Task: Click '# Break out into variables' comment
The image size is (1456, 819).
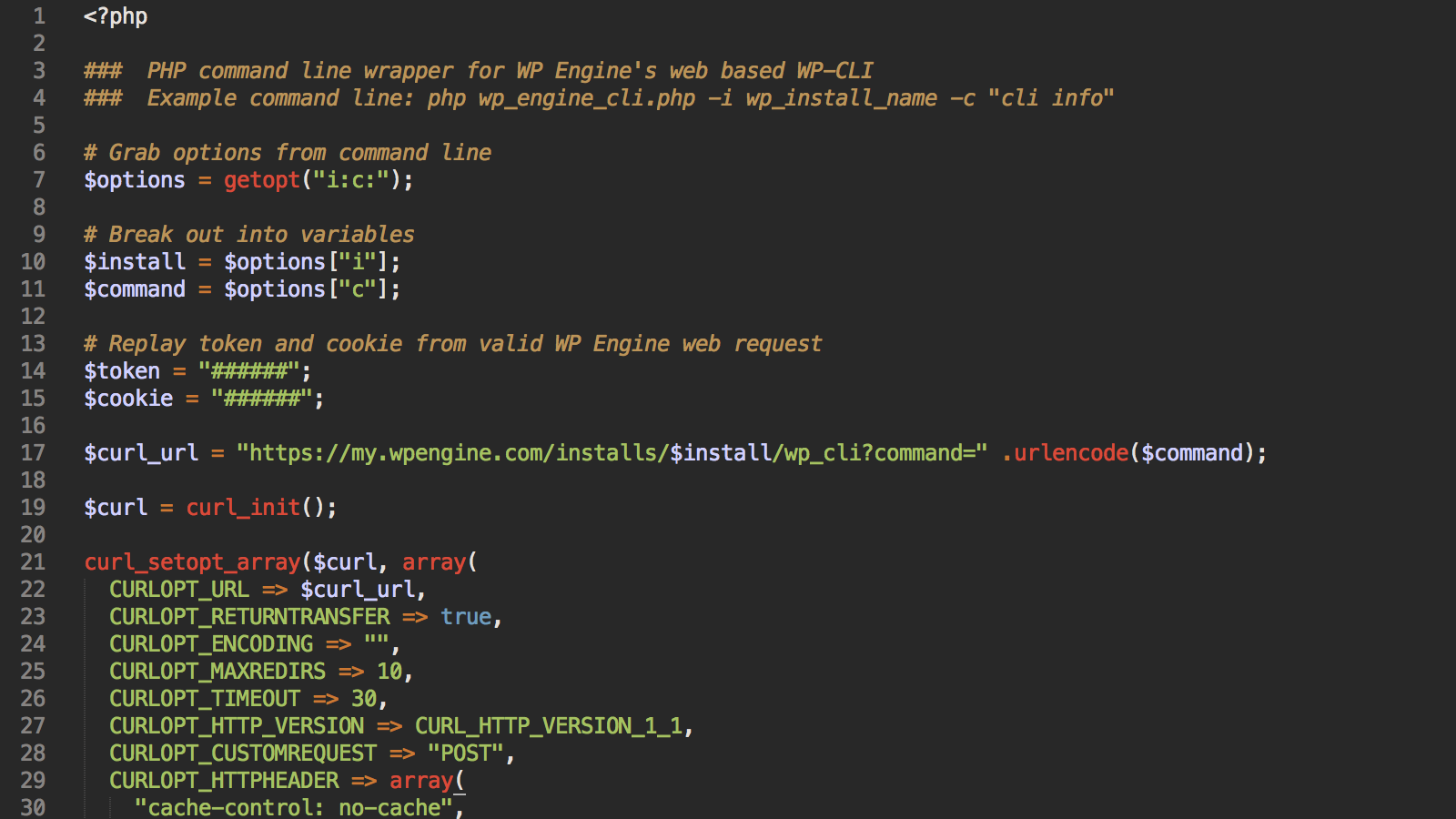Action: point(249,235)
